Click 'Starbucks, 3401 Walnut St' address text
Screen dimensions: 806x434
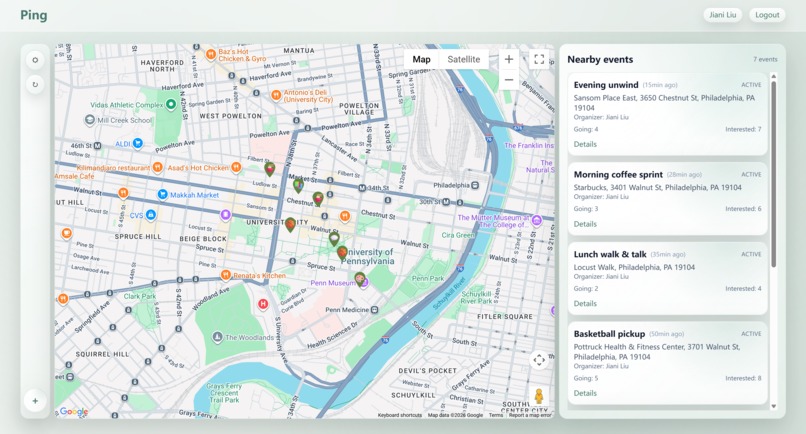point(657,188)
